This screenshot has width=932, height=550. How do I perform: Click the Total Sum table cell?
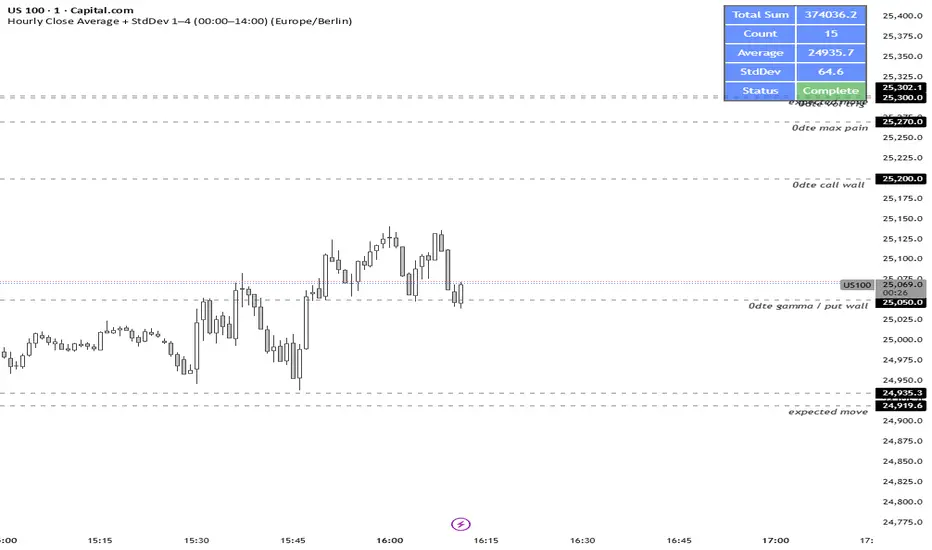tap(760, 15)
